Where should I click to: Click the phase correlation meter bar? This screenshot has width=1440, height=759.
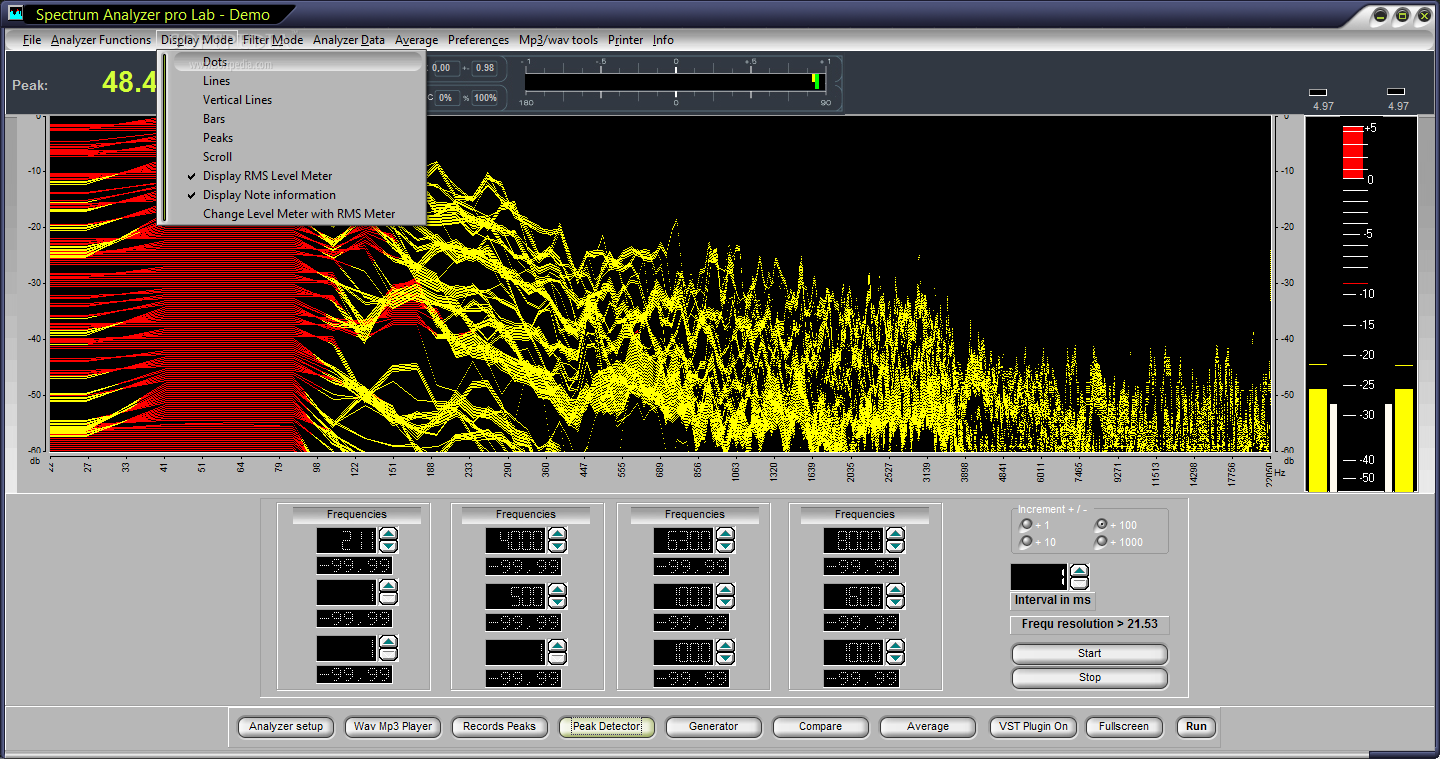pyautogui.click(x=676, y=81)
